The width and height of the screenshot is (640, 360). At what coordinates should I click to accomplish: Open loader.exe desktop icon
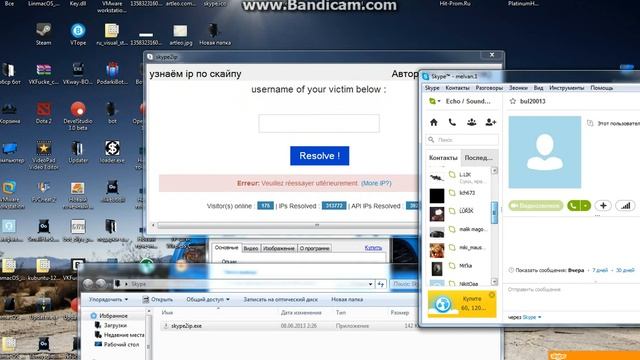[112, 152]
